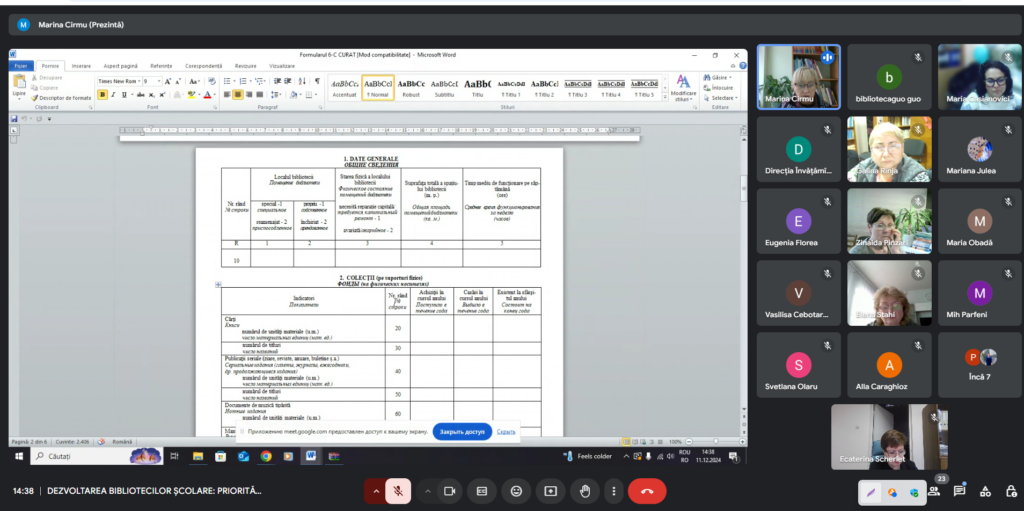Show paragraph marks pilcrow icon
Screen dimensions: 1024x511
click(x=317, y=81)
